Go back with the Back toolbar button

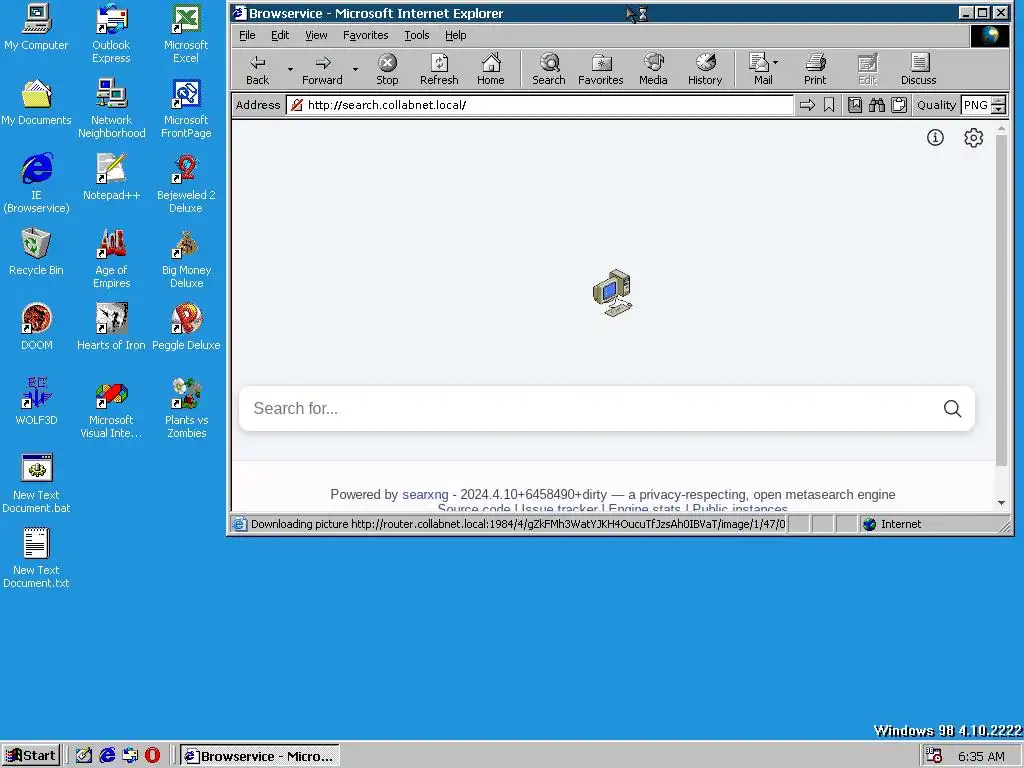(x=257, y=69)
